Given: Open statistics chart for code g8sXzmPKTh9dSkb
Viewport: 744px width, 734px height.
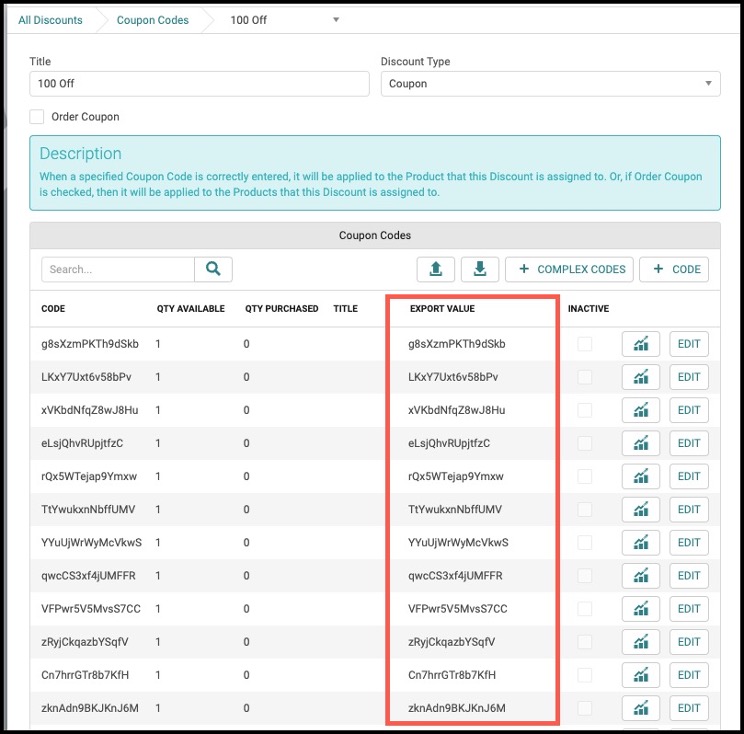Looking at the screenshot, I should coord(641,344).
